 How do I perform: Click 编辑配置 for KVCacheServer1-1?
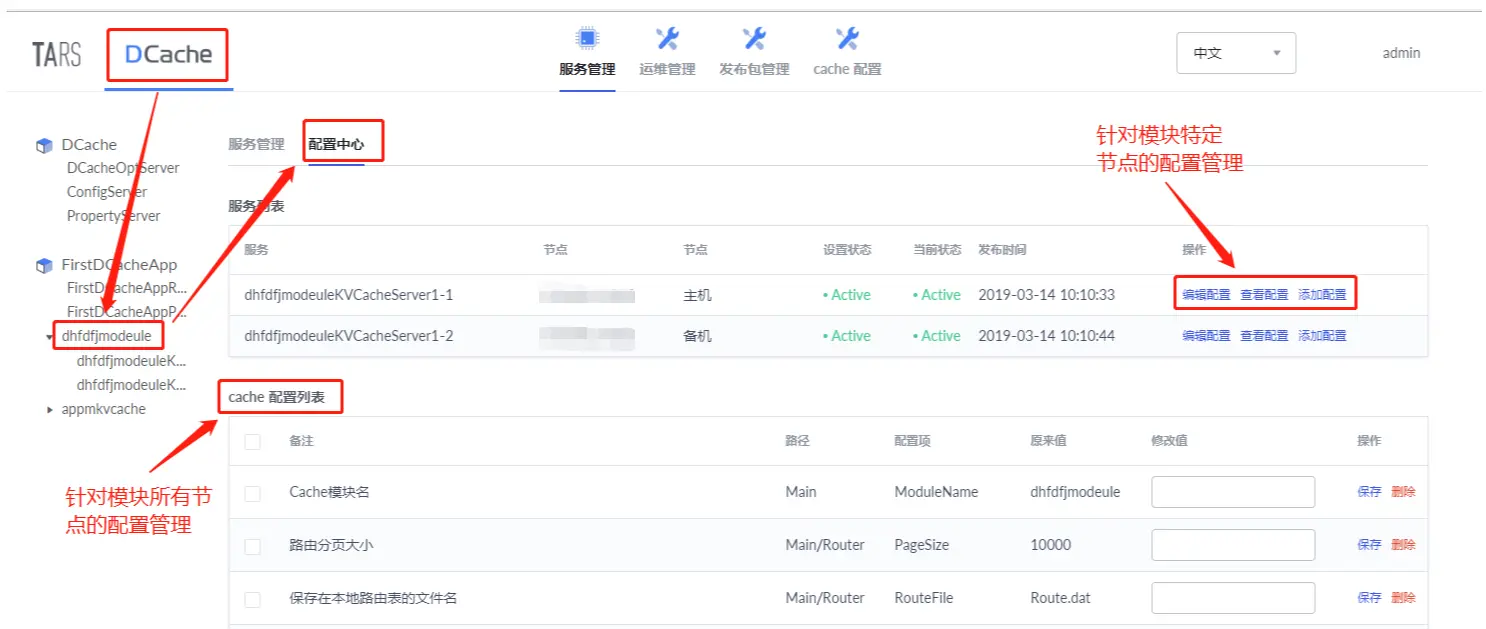click(1206, 295)
